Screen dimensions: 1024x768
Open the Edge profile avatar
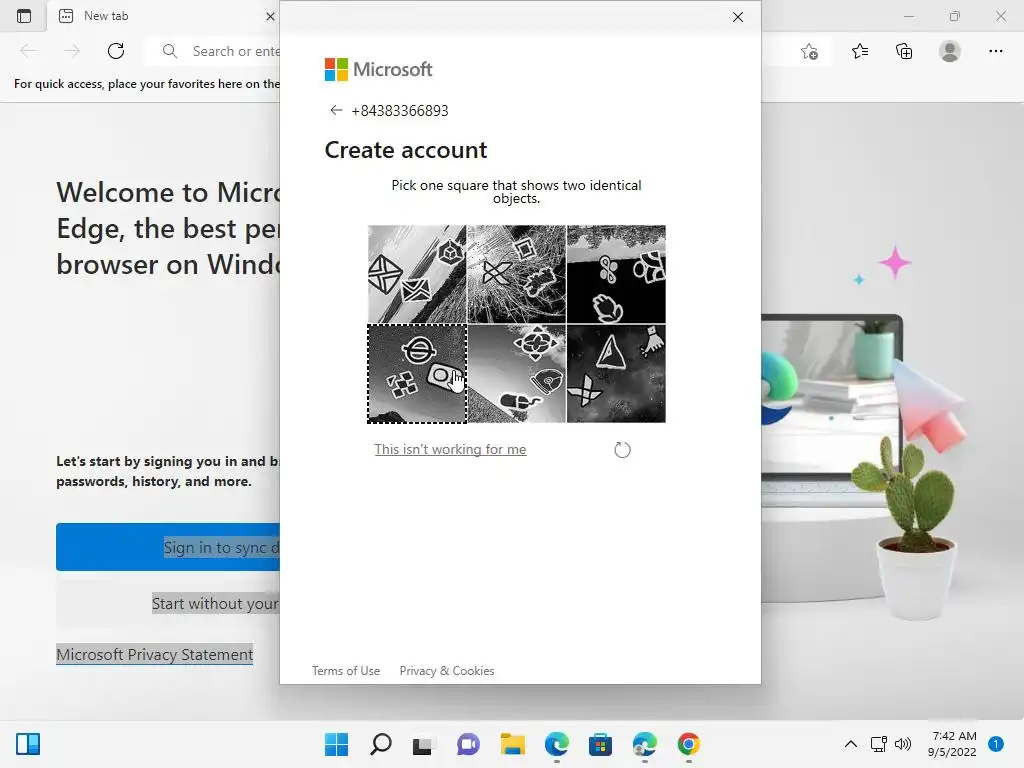point(950,51)
